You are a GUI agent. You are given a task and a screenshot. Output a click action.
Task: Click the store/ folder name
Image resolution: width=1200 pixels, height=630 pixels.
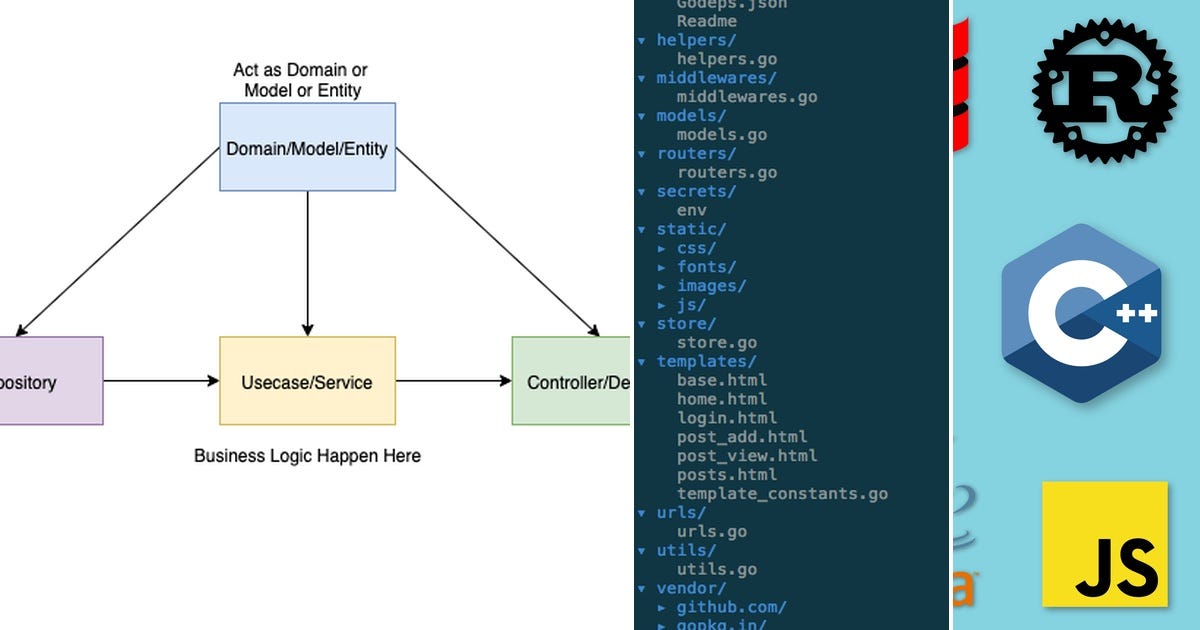coord(687,324)
